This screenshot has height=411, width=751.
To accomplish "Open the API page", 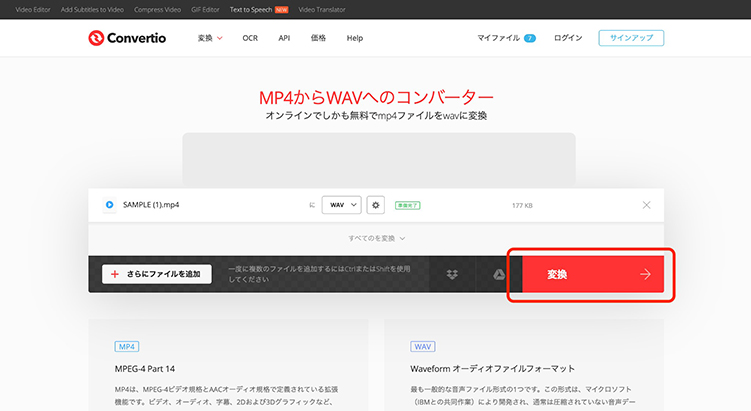I will pyautogui.click(x=284, y=38).
